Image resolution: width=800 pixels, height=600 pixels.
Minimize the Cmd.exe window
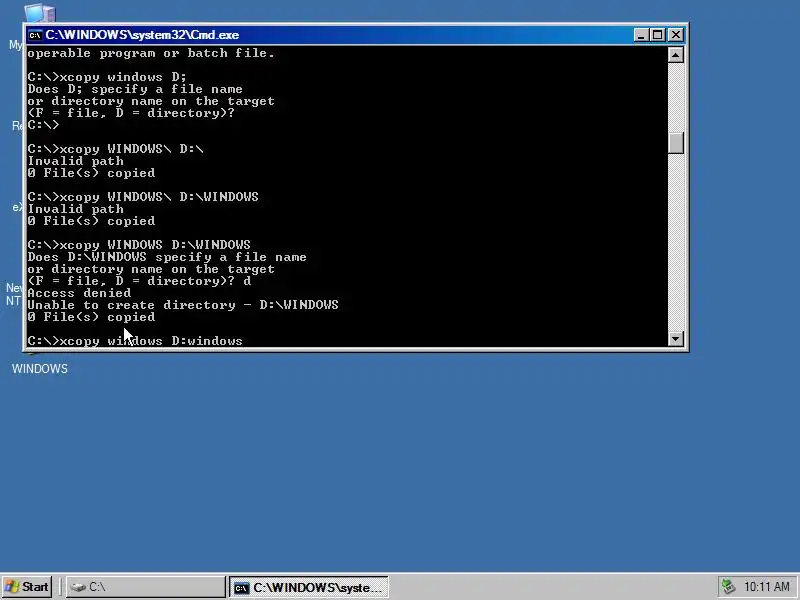tap(641, 35)
